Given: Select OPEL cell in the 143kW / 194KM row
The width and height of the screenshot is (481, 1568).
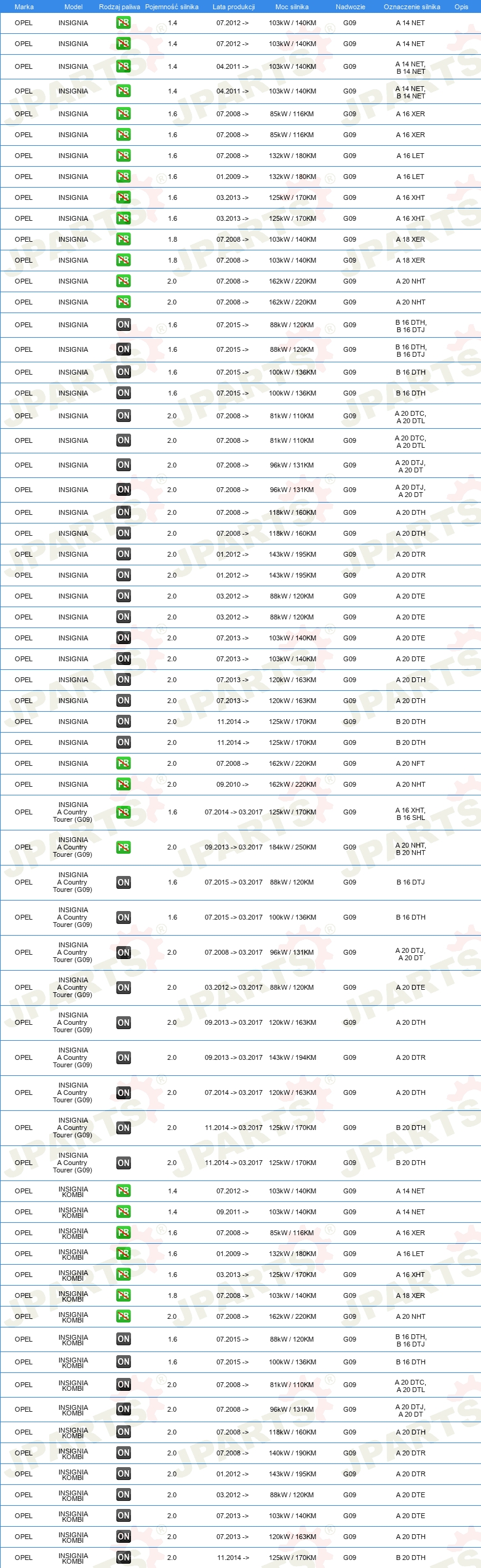Looking at the screenshot, I should [23, 1057].
